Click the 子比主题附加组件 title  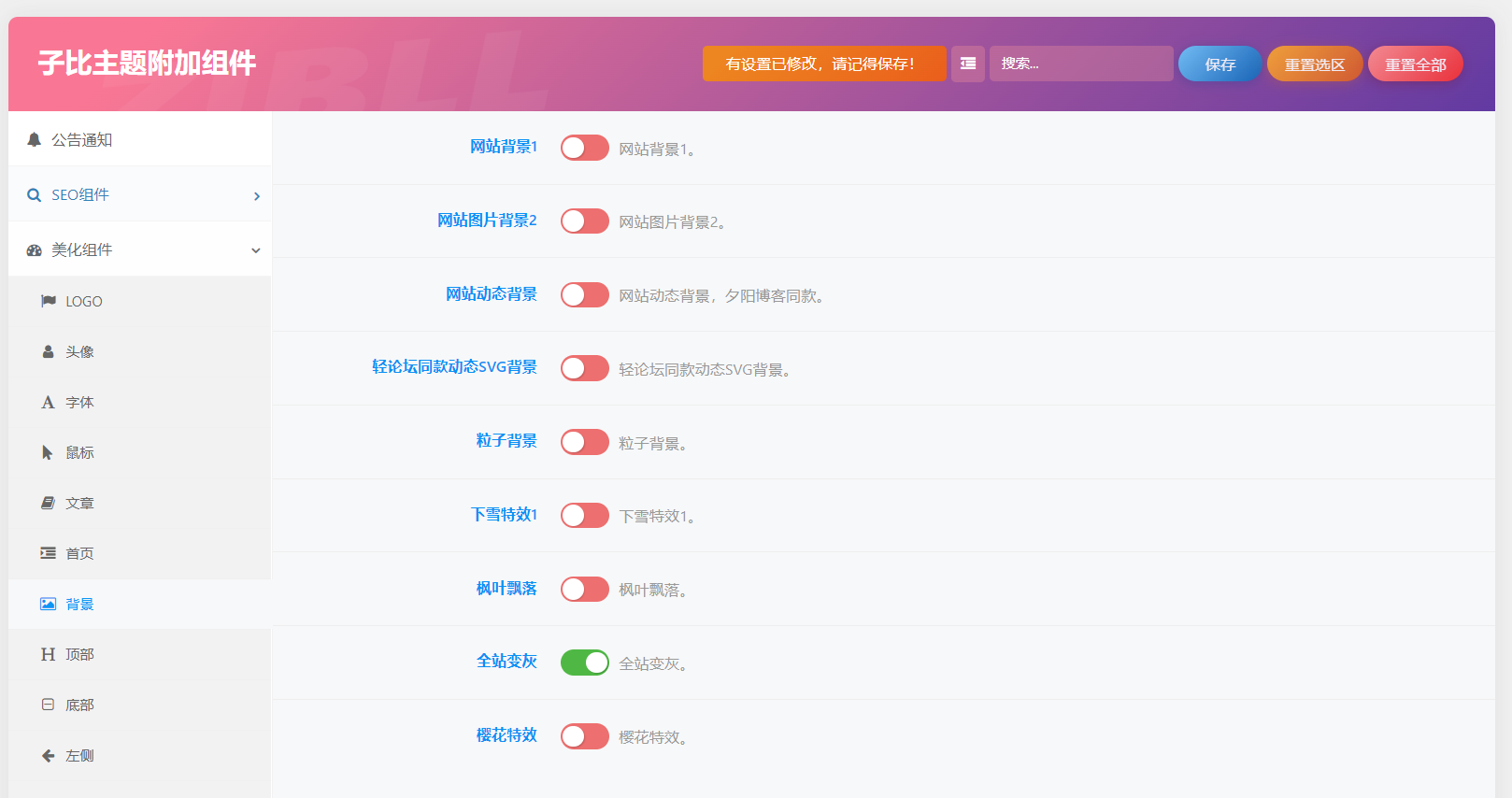(147, 63)
